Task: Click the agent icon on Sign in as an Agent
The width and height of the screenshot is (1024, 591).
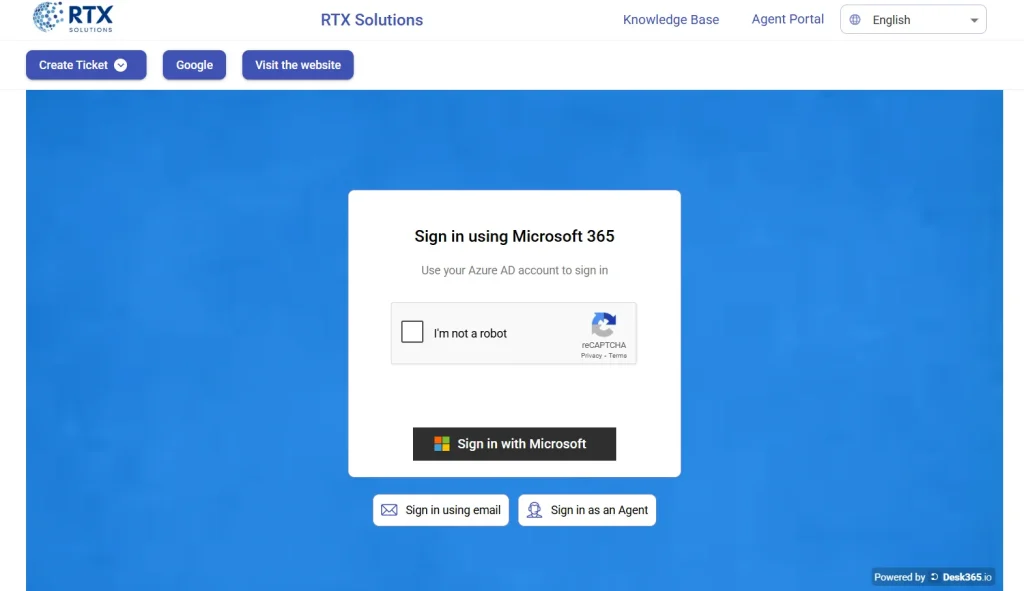Action: pyautogui.click(x=535, y=509)
